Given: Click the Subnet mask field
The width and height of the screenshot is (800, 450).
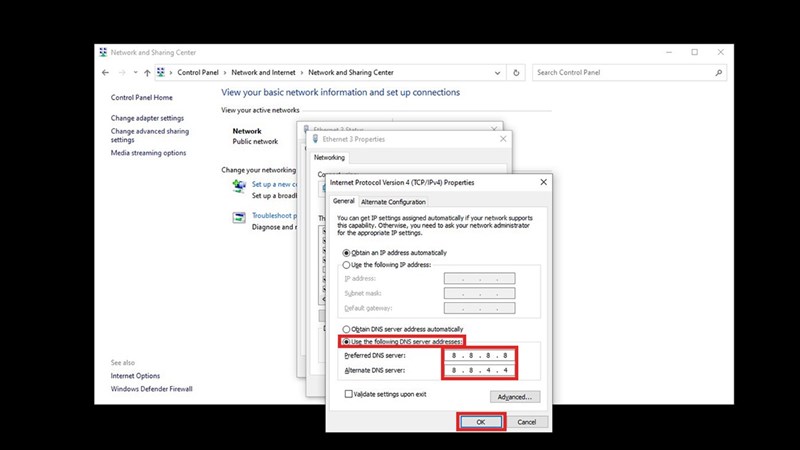Looking at the screenshot, I should pyautogui.click(x=480, y=293).
